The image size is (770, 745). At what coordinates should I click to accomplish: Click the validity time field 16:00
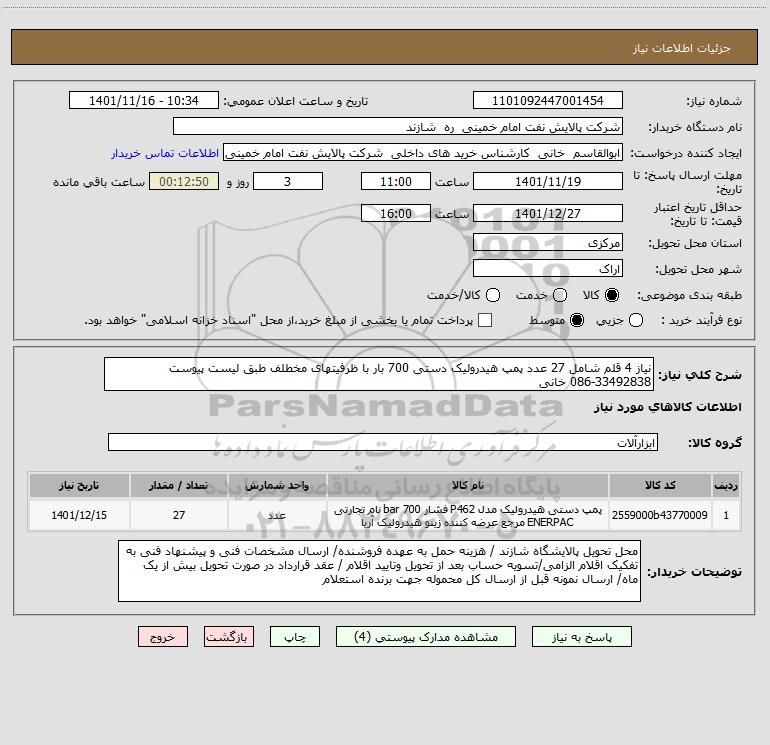396,213
